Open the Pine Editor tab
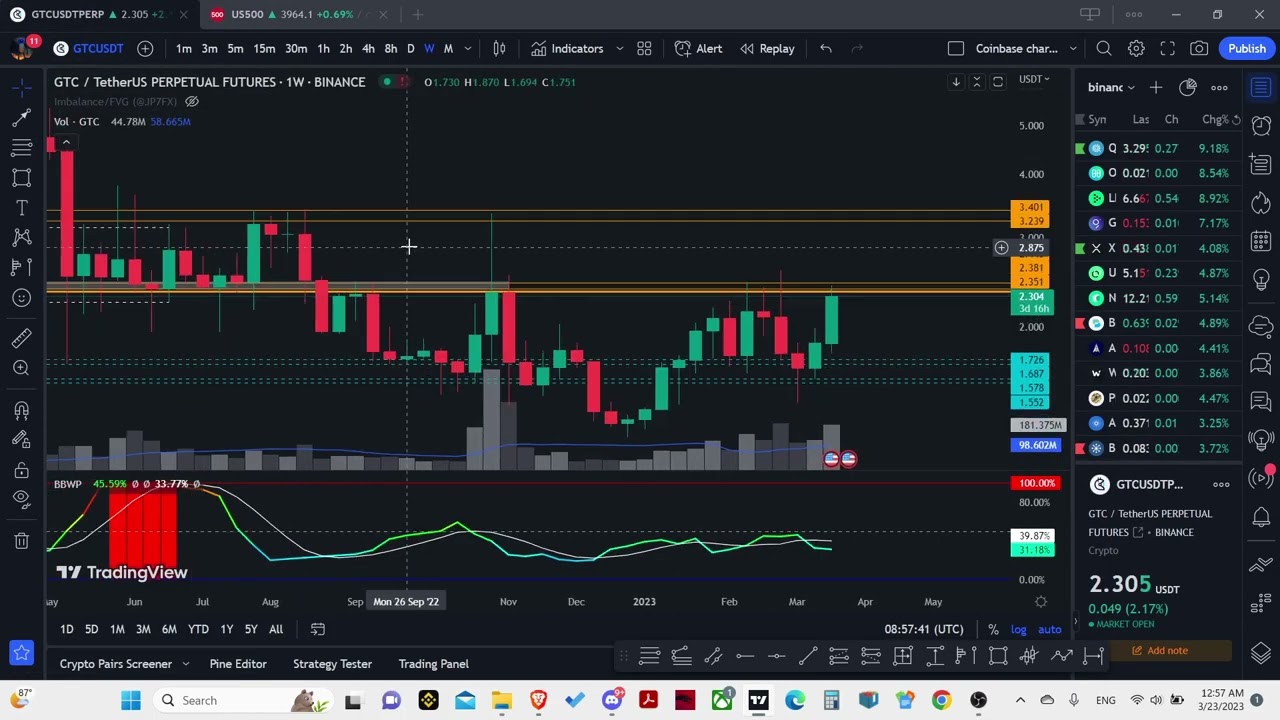The width and height of the screenshot is (1280, 720). point(238,664)
